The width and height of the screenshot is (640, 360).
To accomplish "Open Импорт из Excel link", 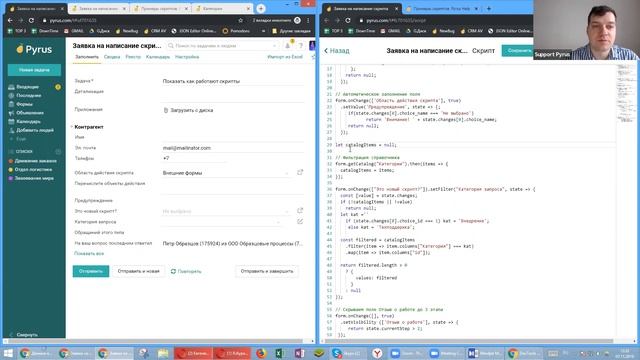I will [x=285, y=57].
